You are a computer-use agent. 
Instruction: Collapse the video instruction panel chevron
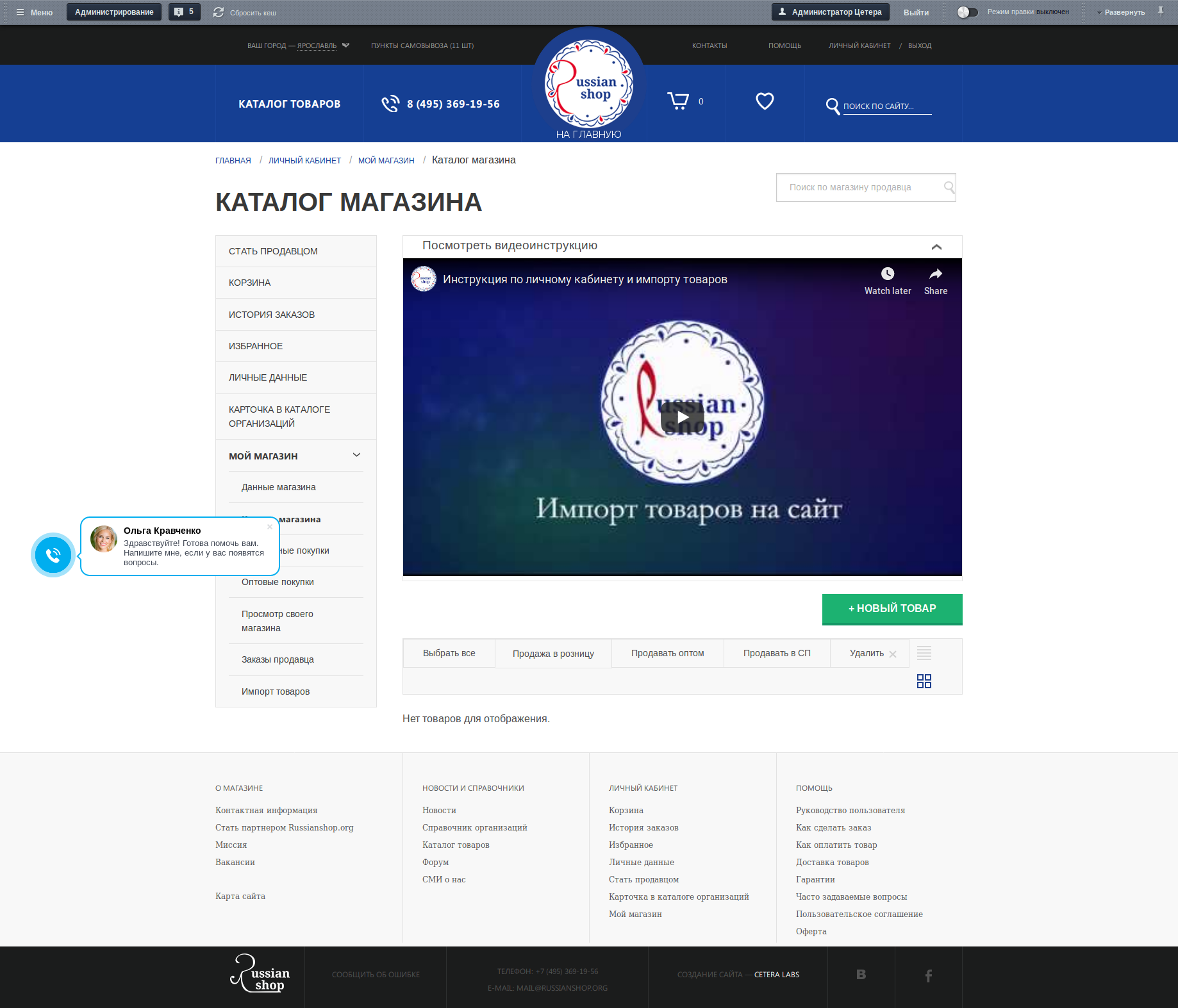tap(936, 246)
